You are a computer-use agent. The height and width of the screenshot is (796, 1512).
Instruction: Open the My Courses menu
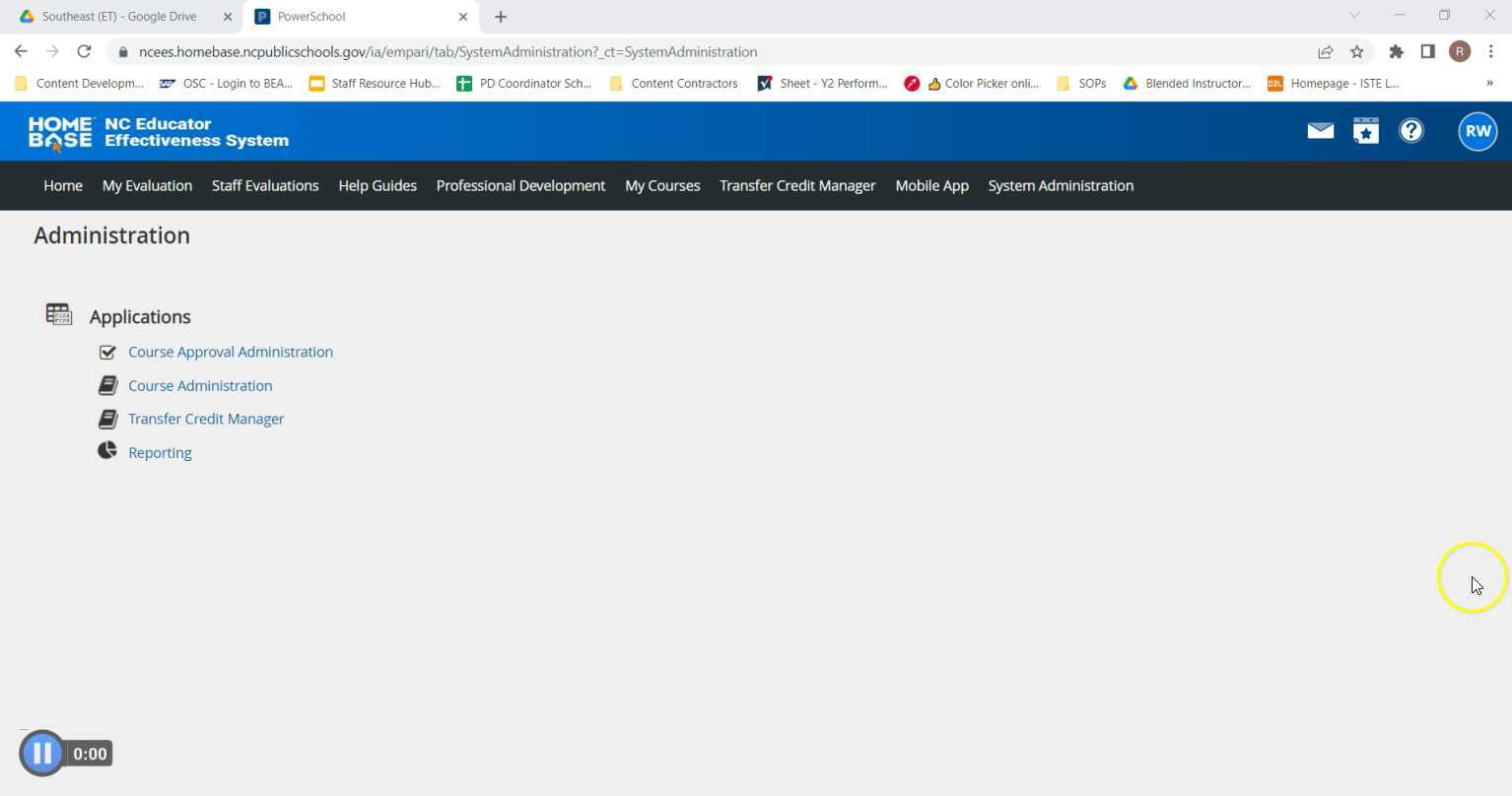662,185
